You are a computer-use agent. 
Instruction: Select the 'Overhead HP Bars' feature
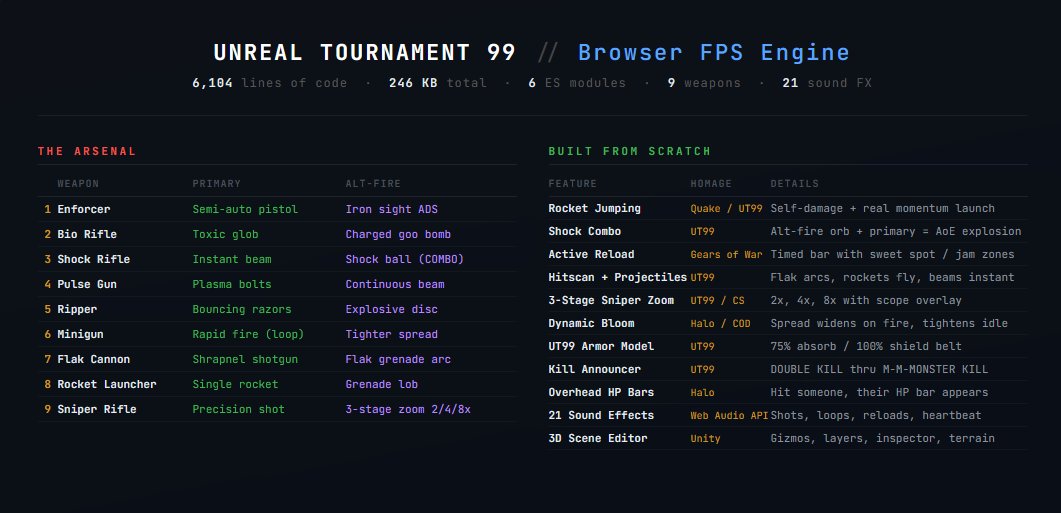(x=602, y=393)
